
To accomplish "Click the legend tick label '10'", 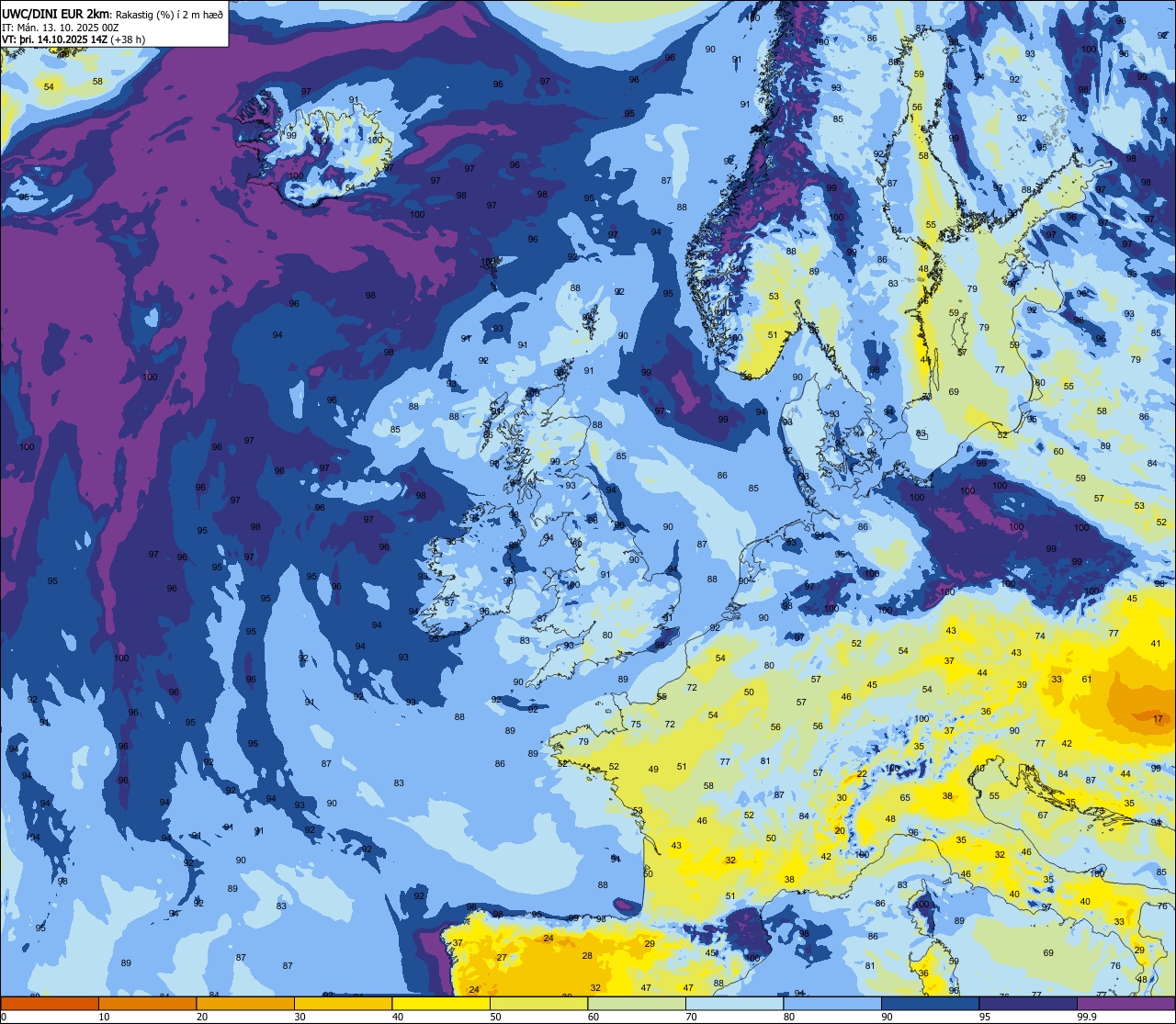I will pyautogui.click(x=104, y=1017).
